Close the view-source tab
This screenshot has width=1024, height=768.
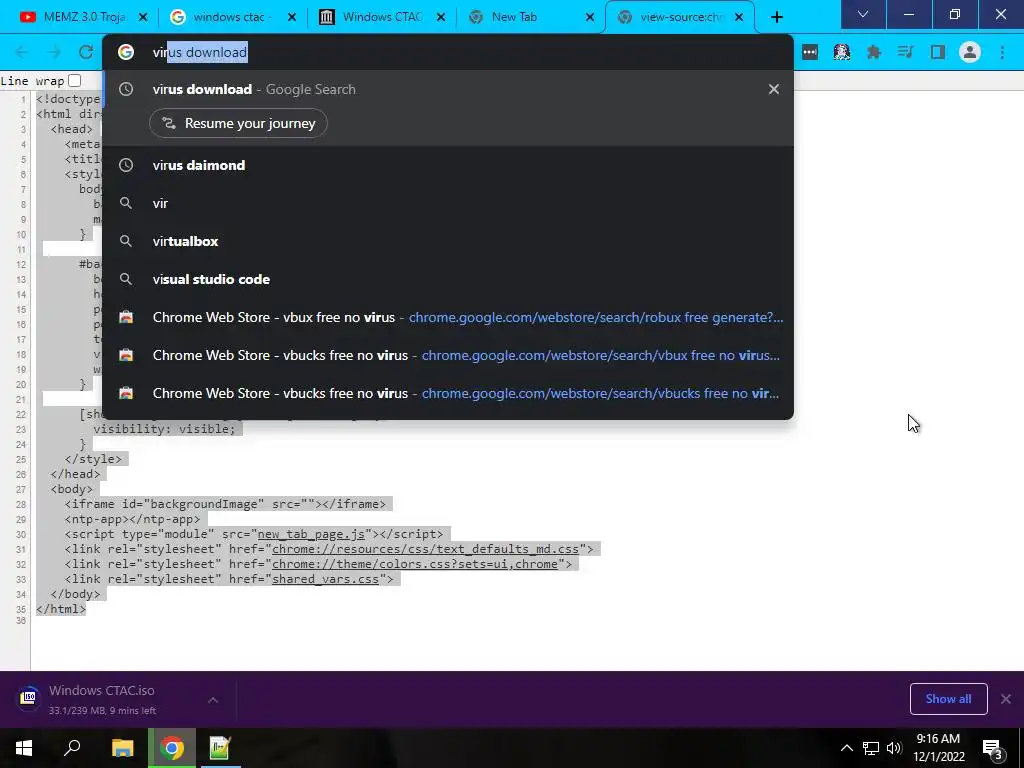tap(739, 17)
